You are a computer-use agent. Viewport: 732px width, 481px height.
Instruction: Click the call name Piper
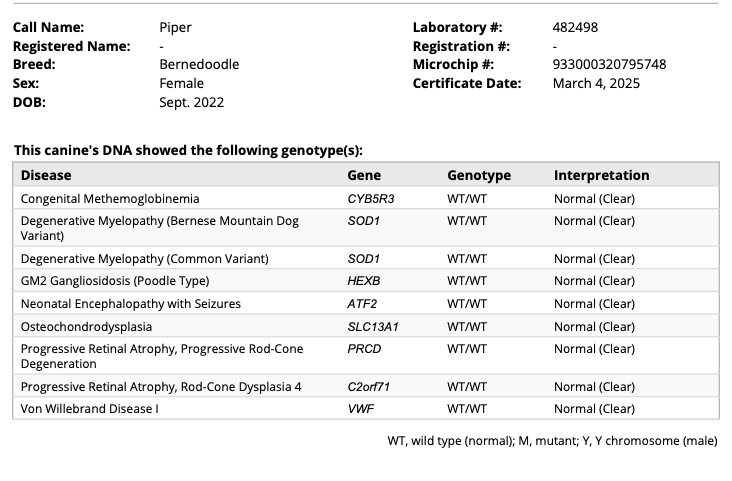tap(175, 27)
